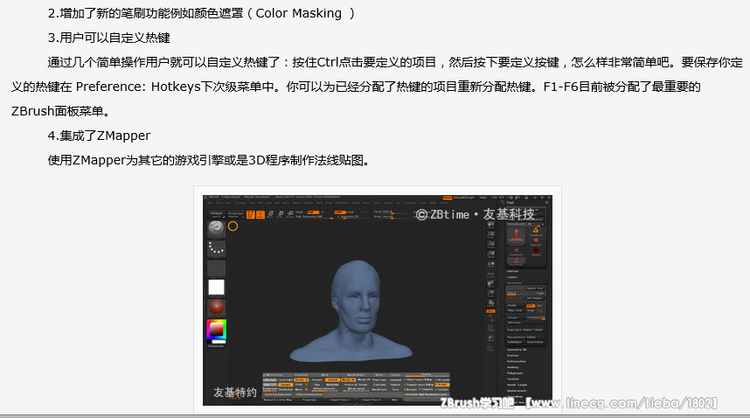Open the dotted stroke type thumbnail
This screenshot has width=750, height=418.
tap(216, 248)
